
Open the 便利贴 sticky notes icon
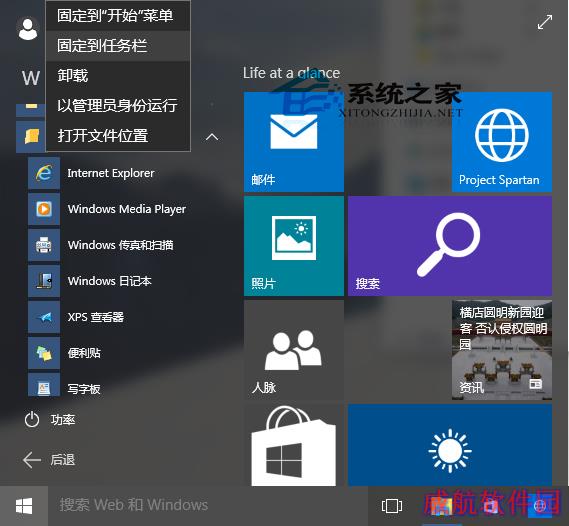[44, 353]
